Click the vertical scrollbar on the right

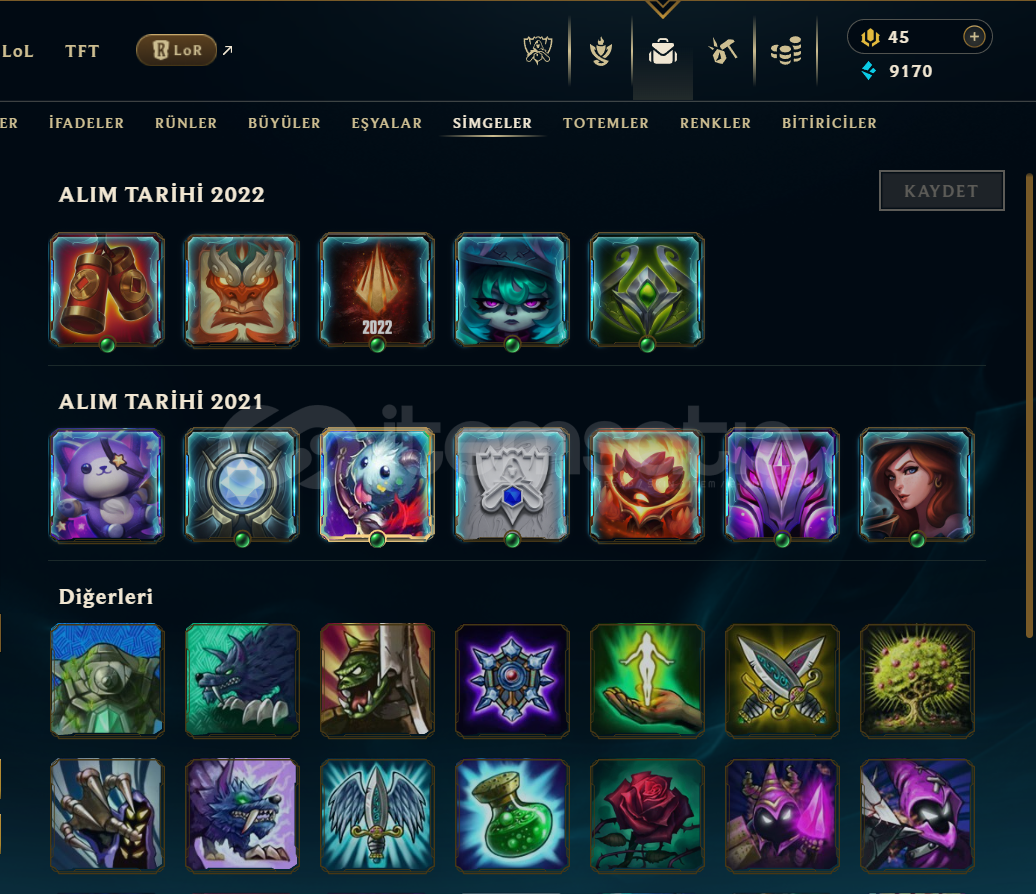[x=1029, y=405]
